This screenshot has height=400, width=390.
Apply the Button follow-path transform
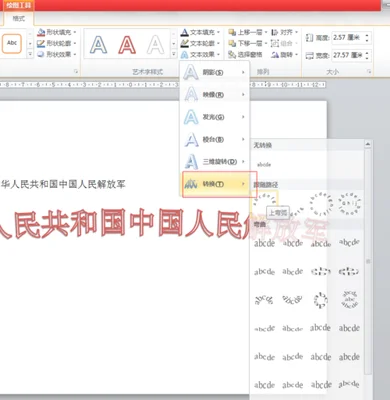349,203
